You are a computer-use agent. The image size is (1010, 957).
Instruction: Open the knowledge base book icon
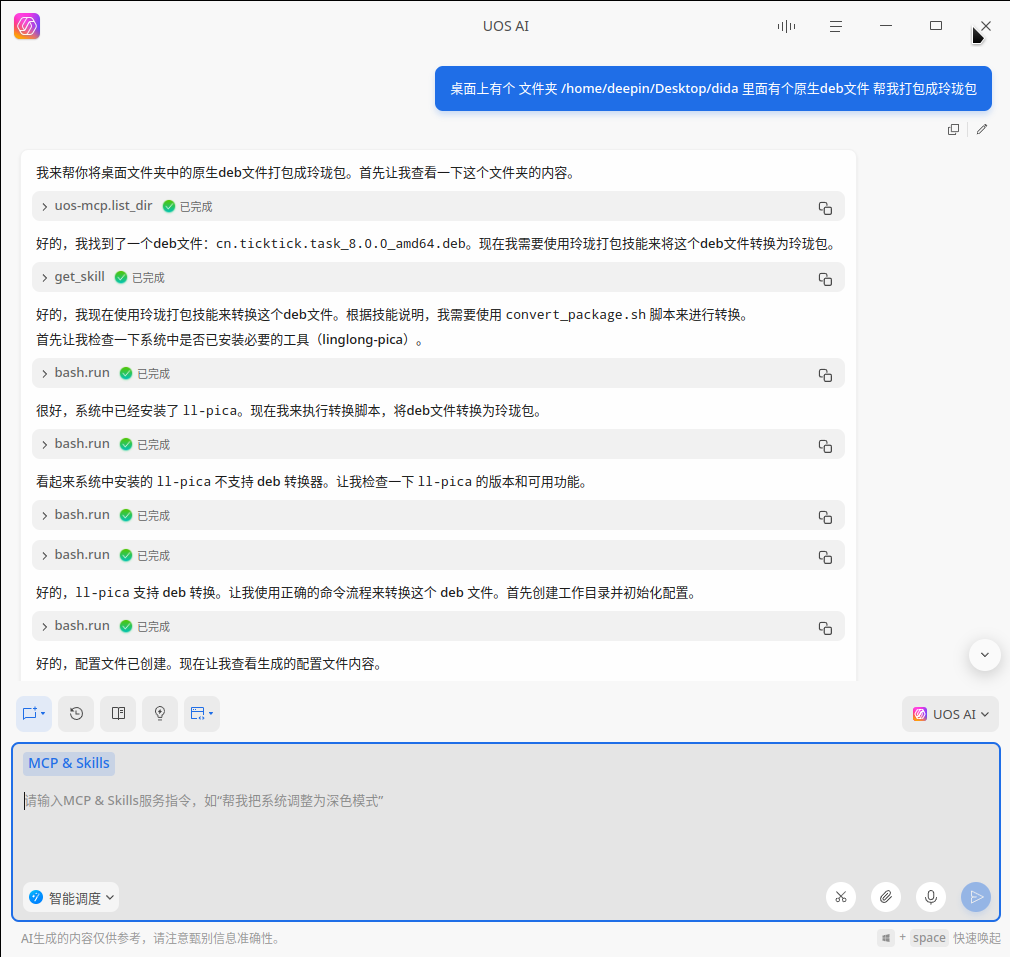[119, 714]
